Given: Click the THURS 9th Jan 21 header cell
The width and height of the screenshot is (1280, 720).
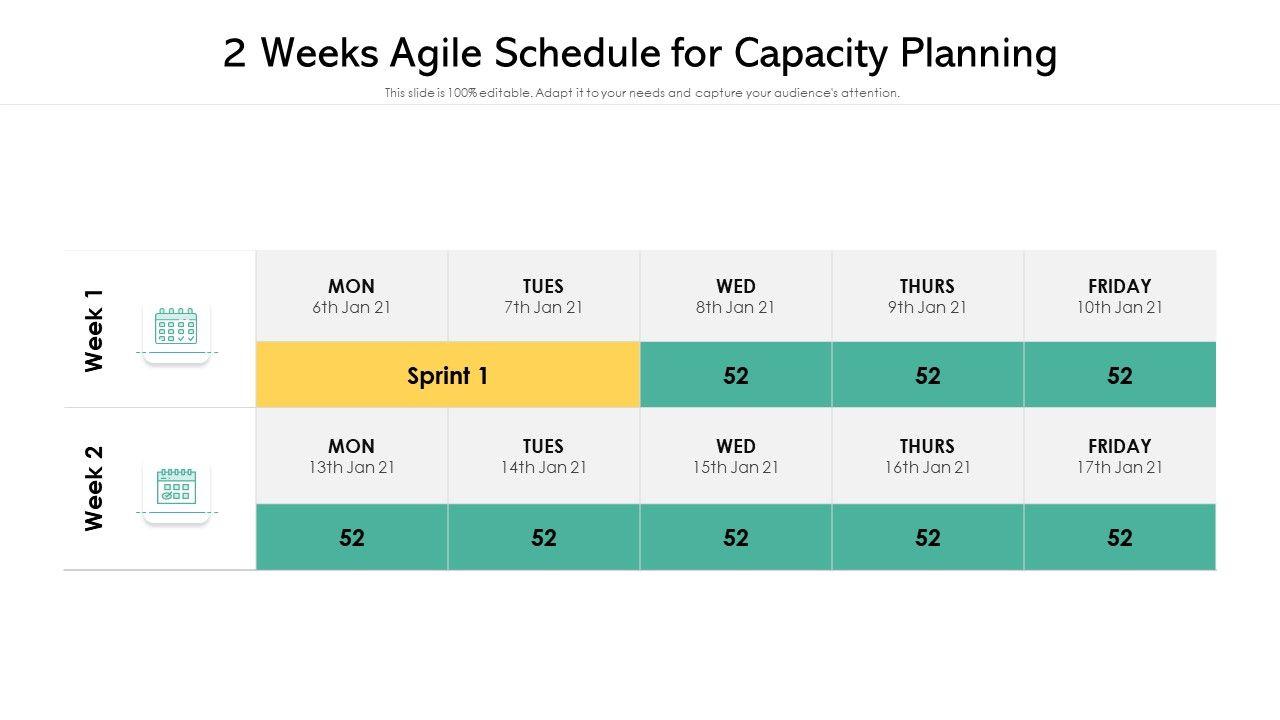Looking at the screenshot, I should point(928,296).
